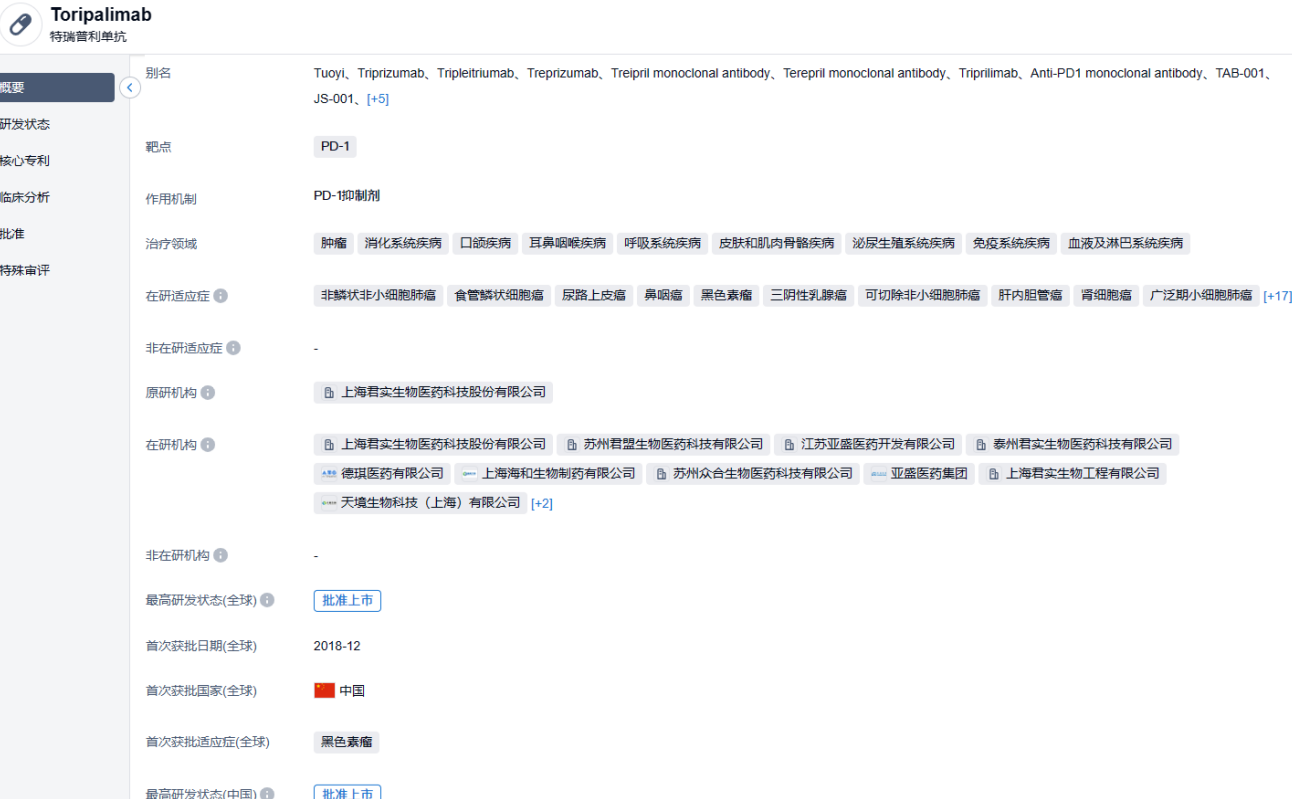Click info icon next to 在研适应症
This screenshot has height=799, width=1292.
click(221, 296)
